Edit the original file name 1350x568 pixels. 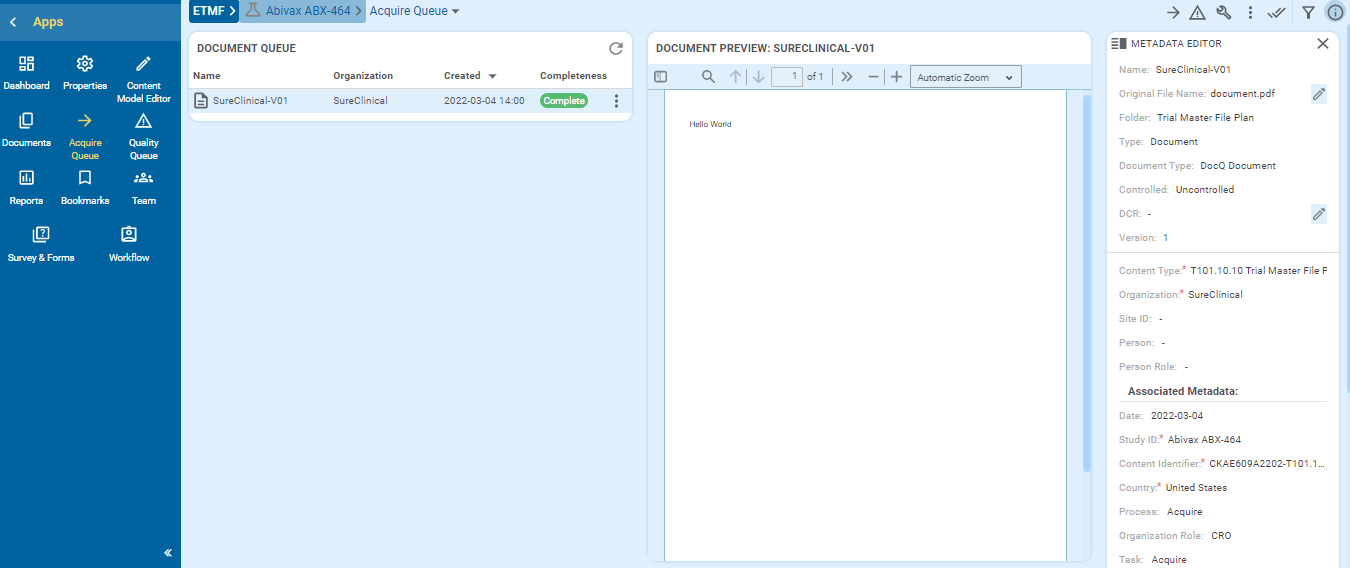[1318, 94]
